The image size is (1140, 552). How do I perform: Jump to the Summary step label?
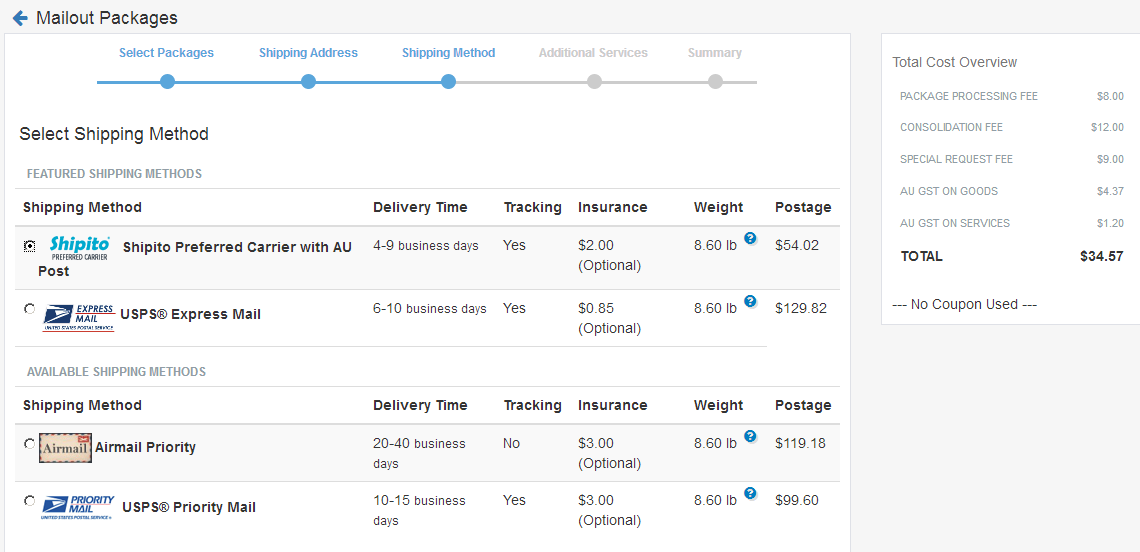click(715, 53)
